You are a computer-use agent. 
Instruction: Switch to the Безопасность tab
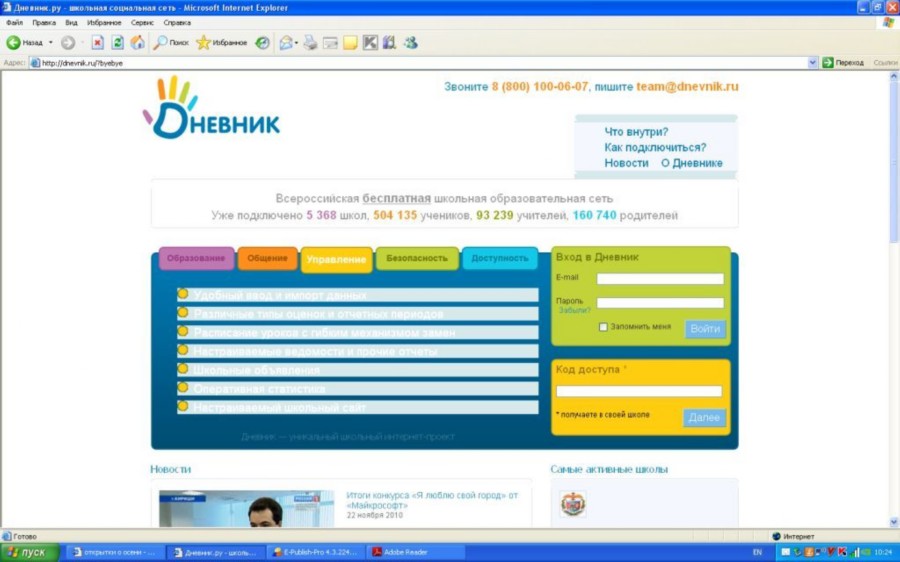(x=417, y=258)
